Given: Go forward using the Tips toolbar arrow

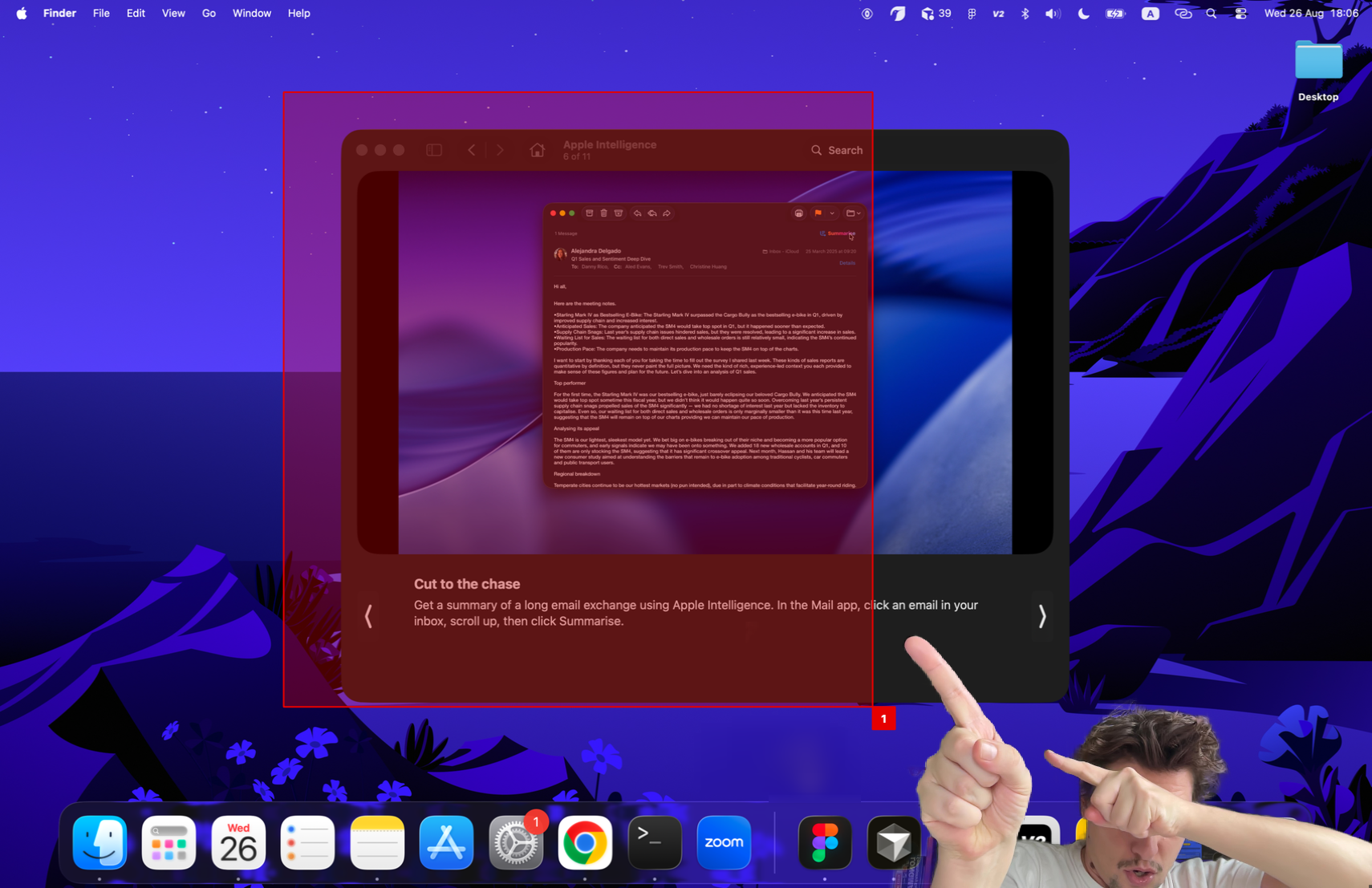Looking at the screenshot, I should (x=501, y=150).
